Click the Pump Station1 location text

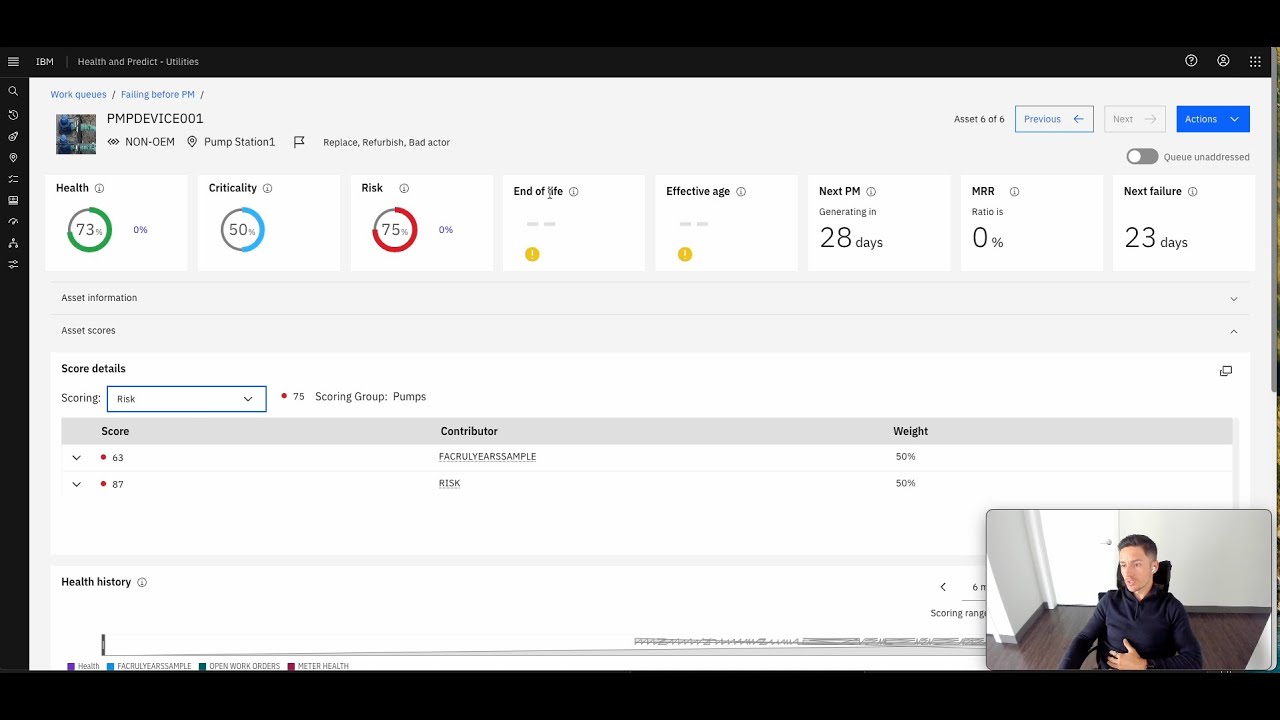[x=239, y=142]
